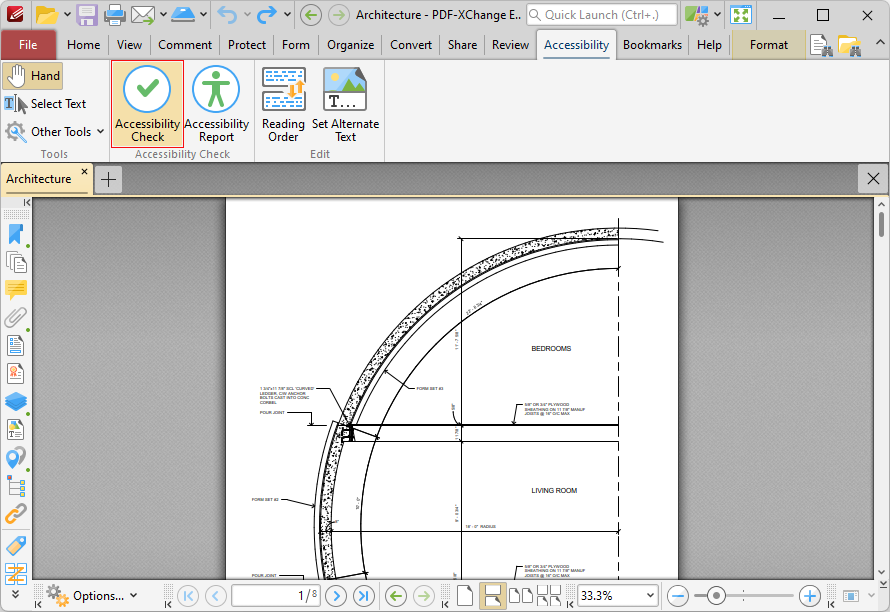Image resolution: width=890 pixels, height=612 pixels.
Task: Open the Signatures pane in sidebar
Action: tap(16, 374)
